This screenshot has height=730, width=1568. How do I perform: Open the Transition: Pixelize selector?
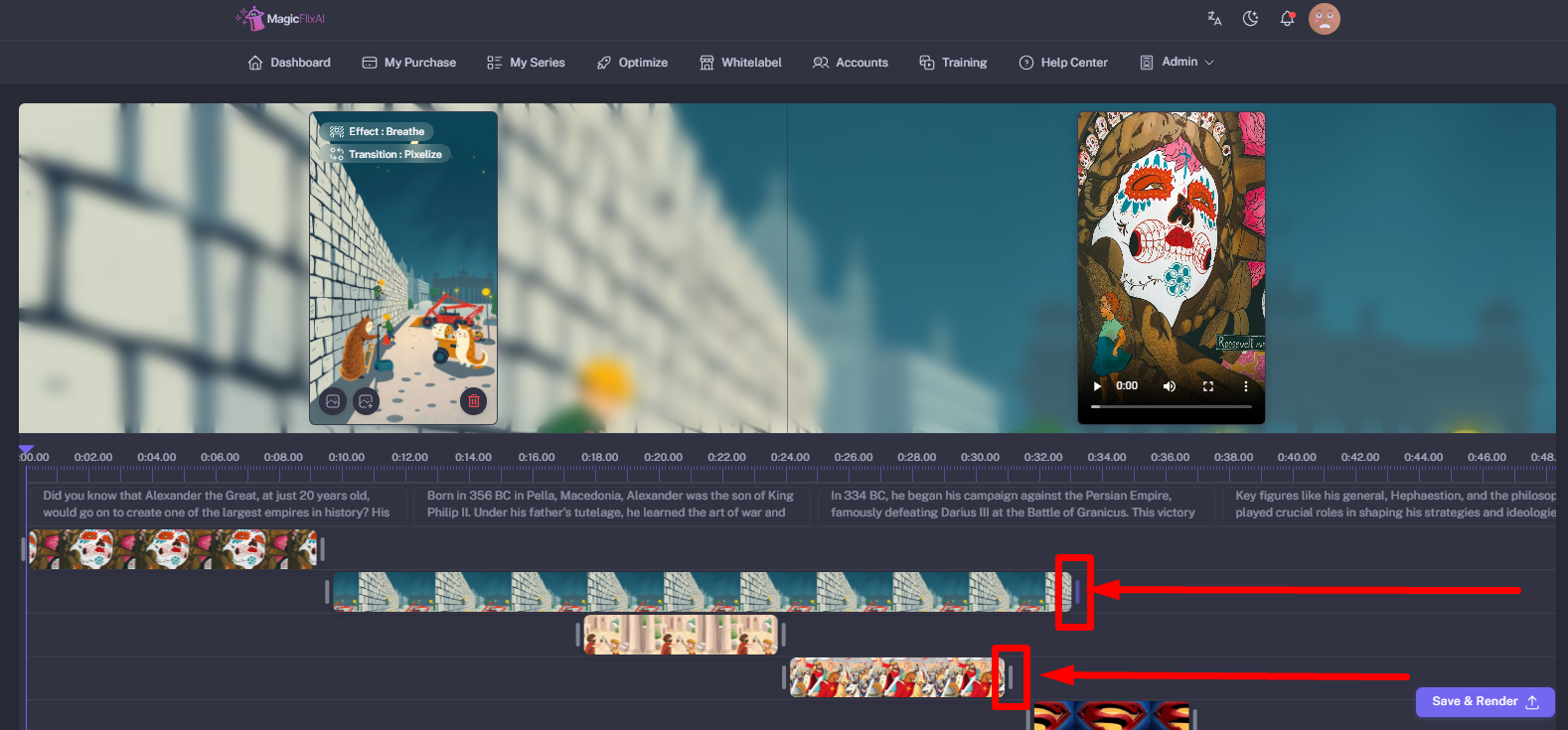click(386, 154)
